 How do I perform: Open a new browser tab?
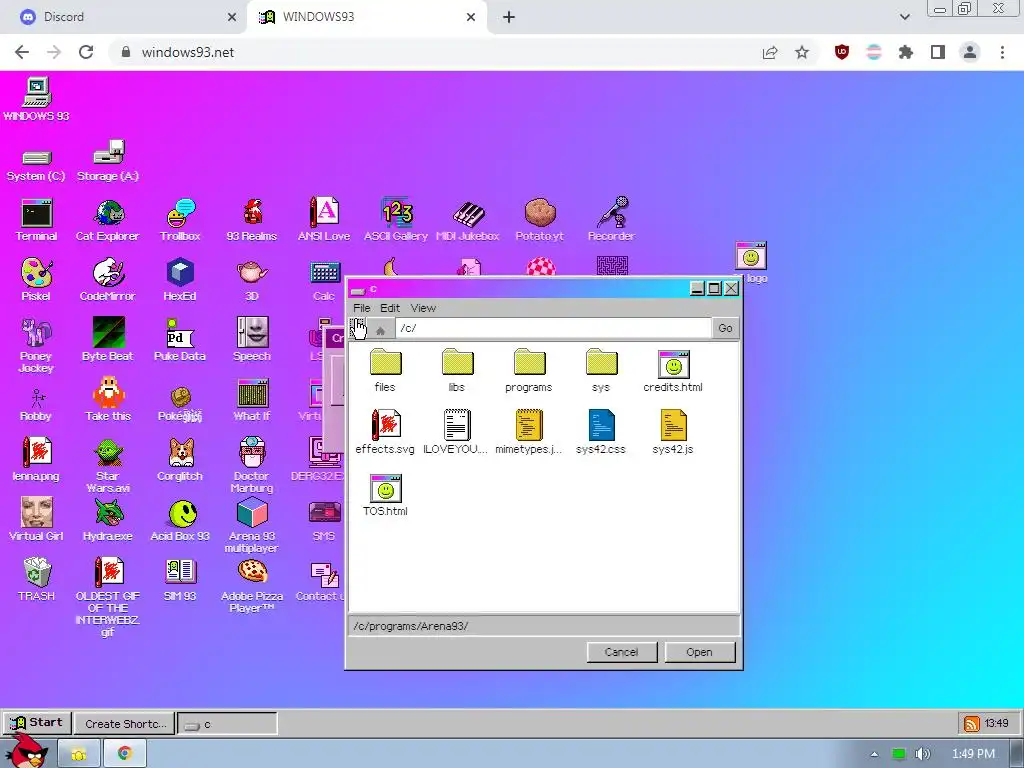[x=509, y=17]
